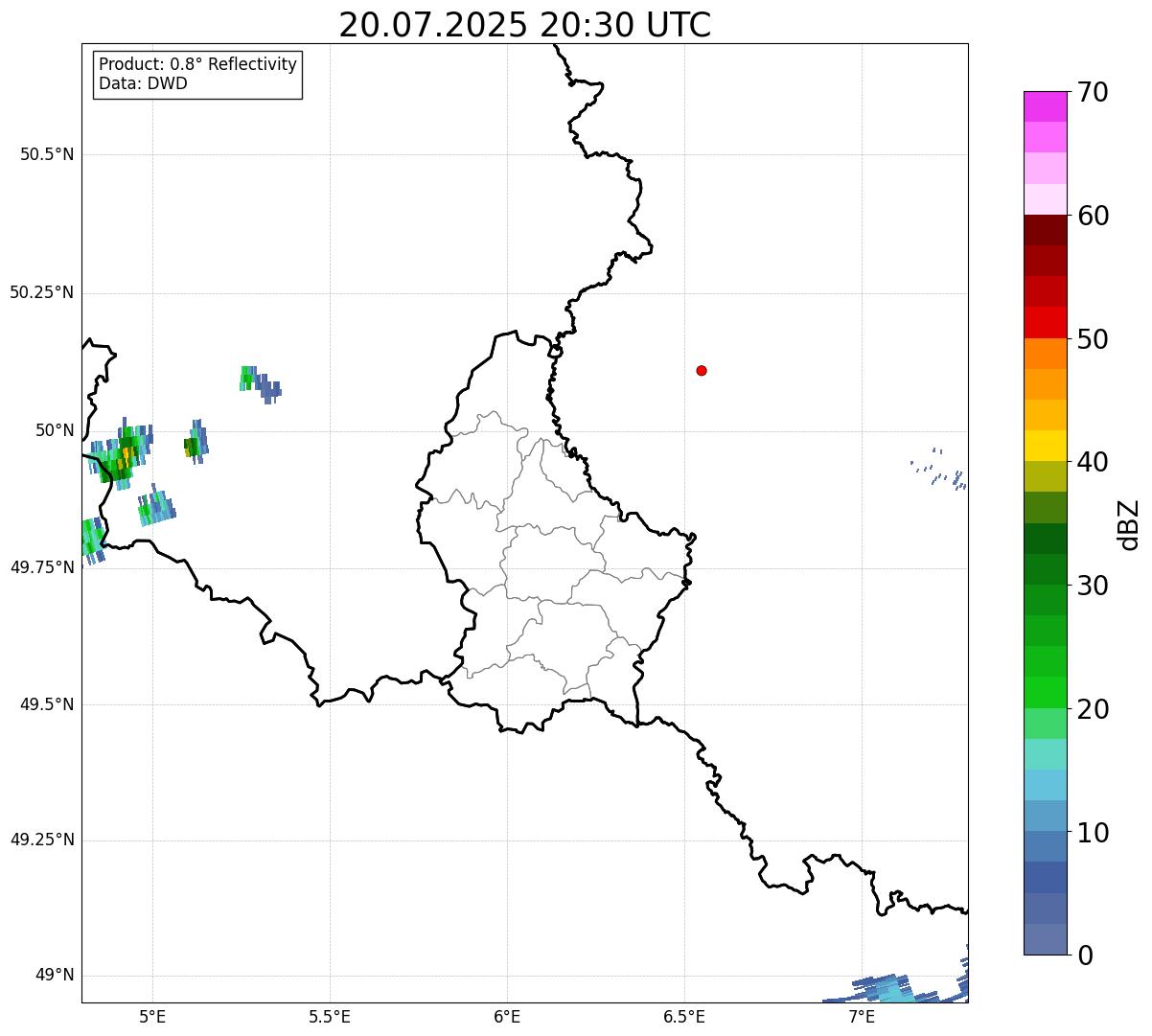Click the 'Product: 0.8° Reflectivity' text
This screenshot has height=1036, width=1152.
pyautogui.click(x=198, y=64)
